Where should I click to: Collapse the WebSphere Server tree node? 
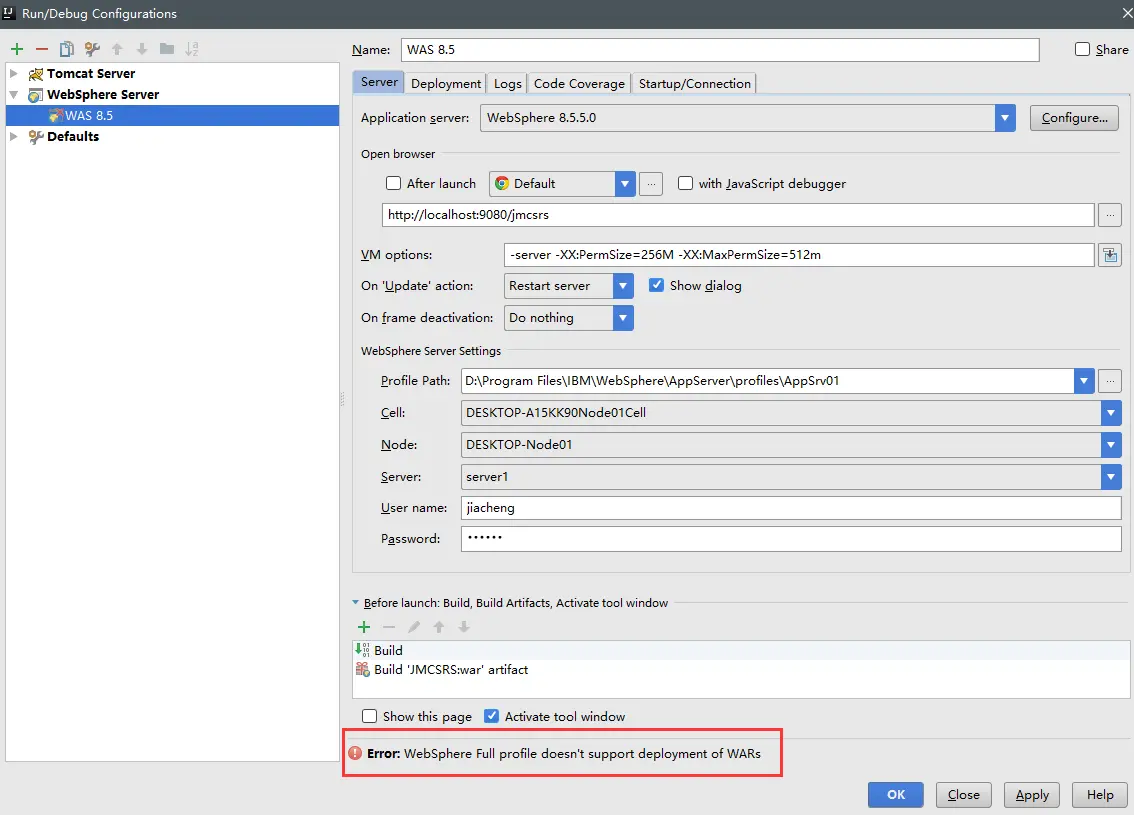point(13,95)
